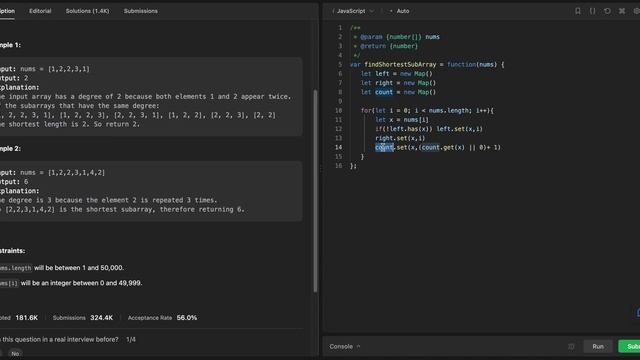Click the Example 2 output value 6
The width and height of the screenshot is (640, 360).
(26, 182)
